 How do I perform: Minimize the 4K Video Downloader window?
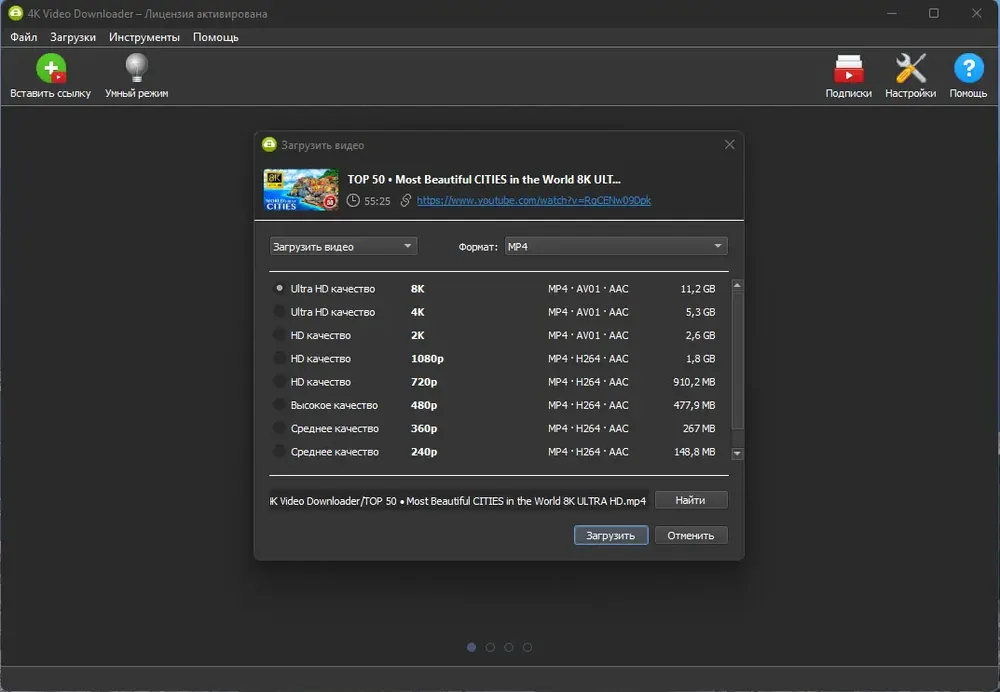pyautogui.click(x=892, y=13)
